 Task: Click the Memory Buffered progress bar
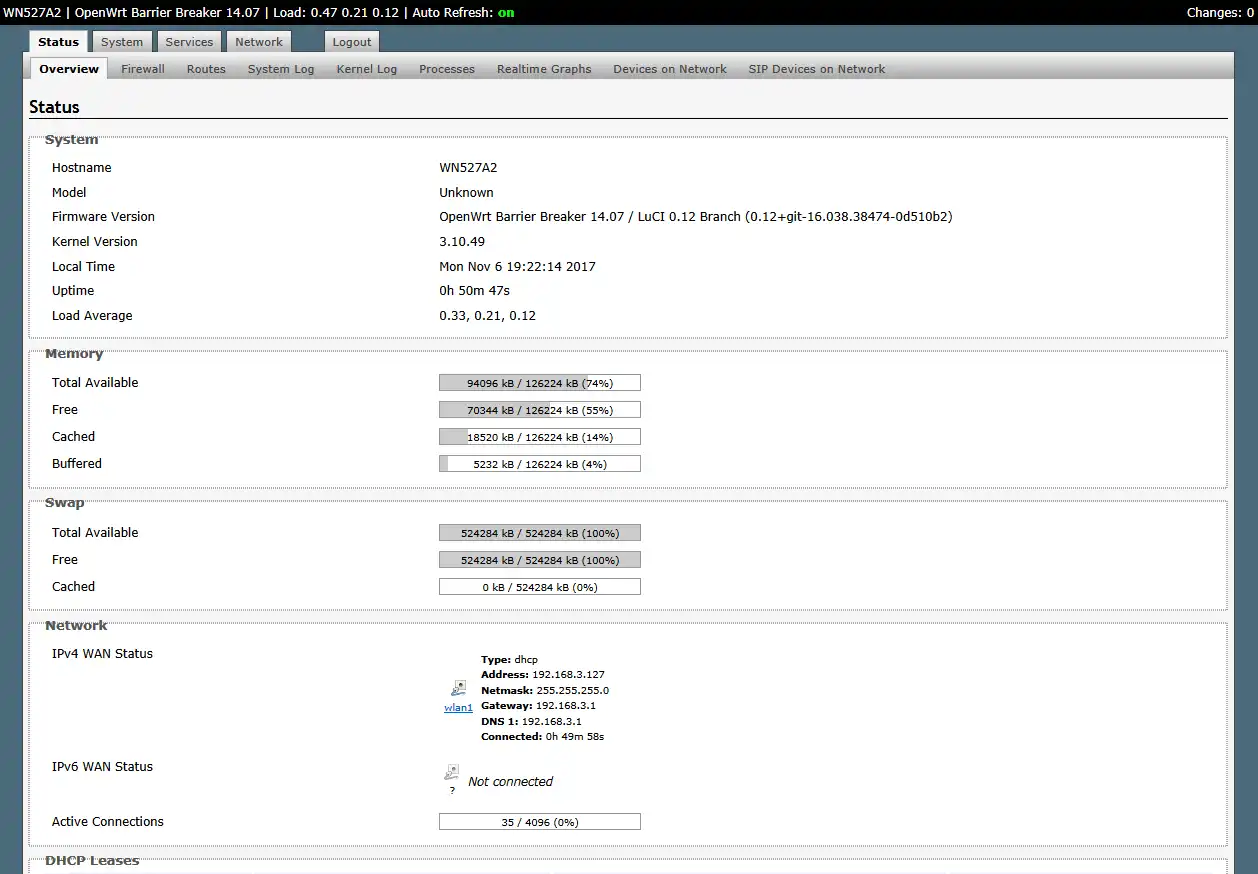pyautogui.click(x=540, y=464)
